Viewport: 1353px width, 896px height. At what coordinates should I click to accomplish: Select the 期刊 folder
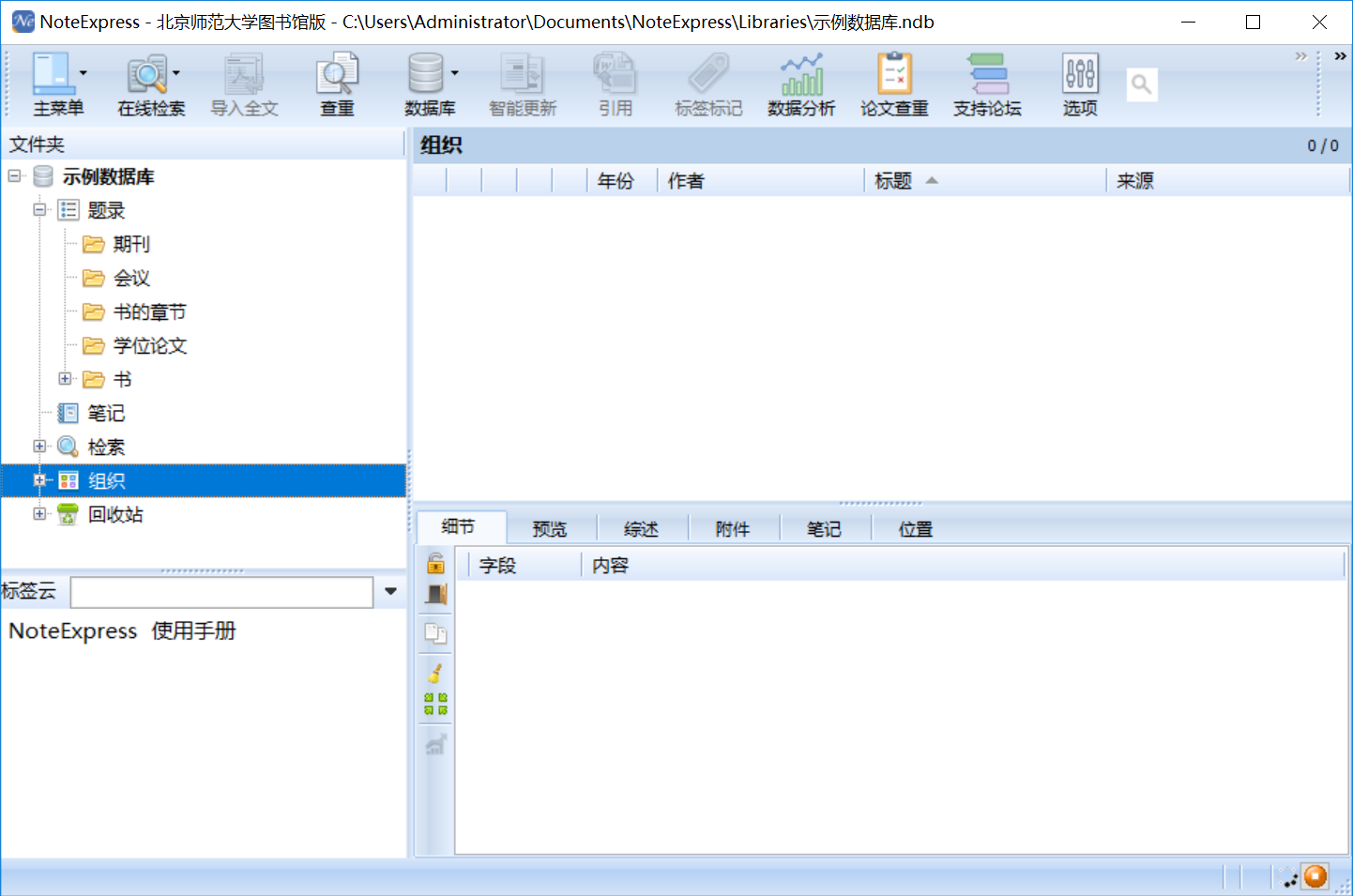(x=131, y=244)
